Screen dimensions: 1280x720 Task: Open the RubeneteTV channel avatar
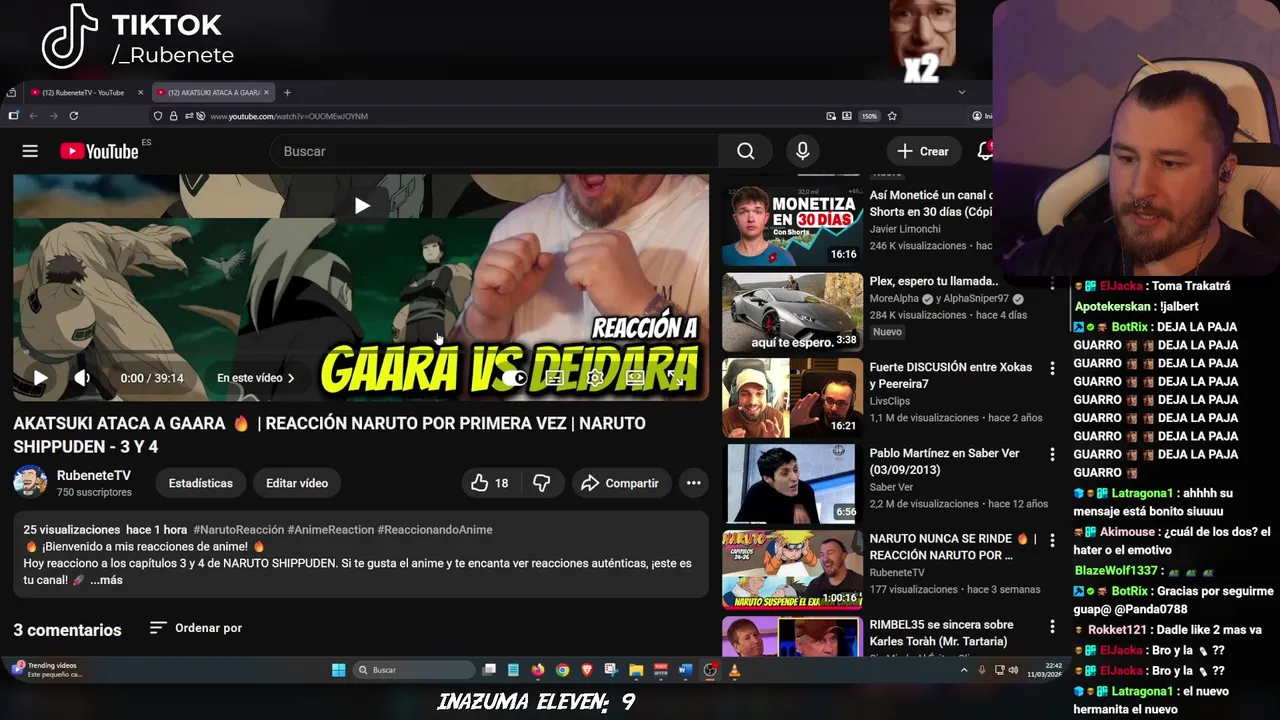(30, 482)
